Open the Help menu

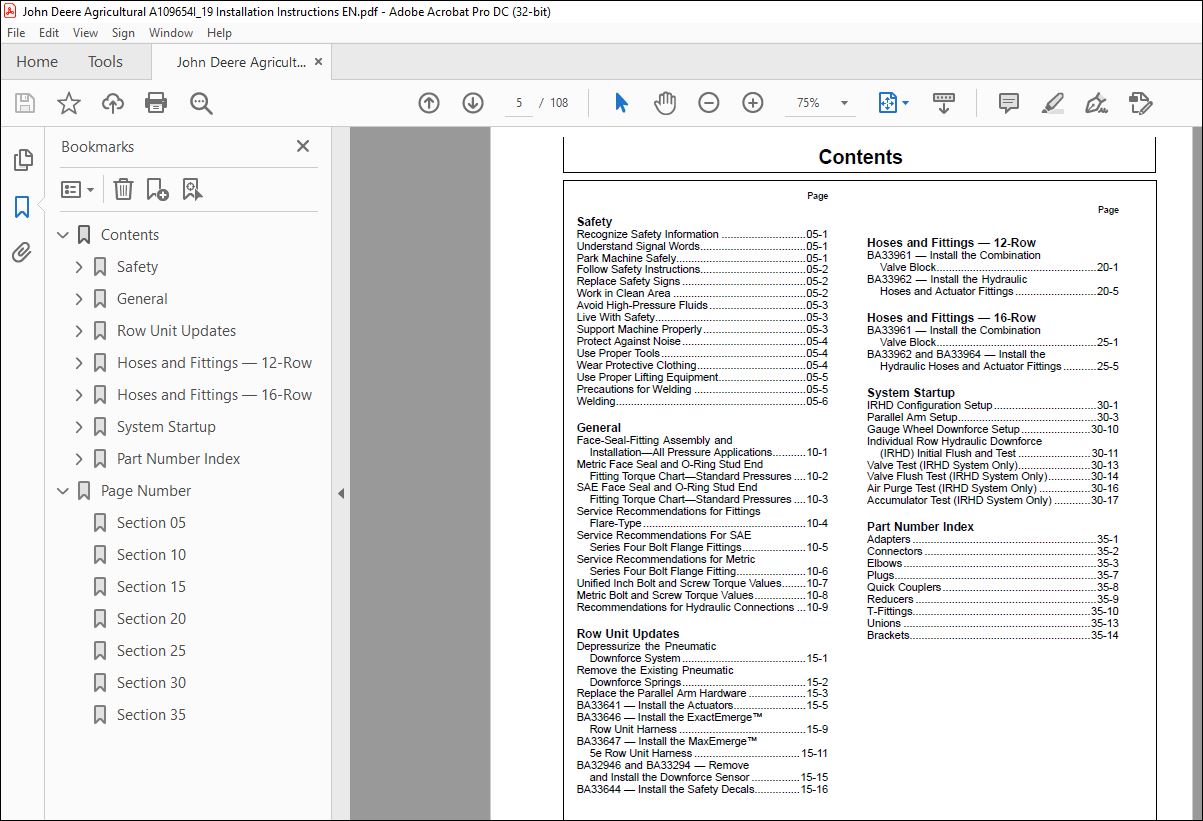click(x=219, y=33)
